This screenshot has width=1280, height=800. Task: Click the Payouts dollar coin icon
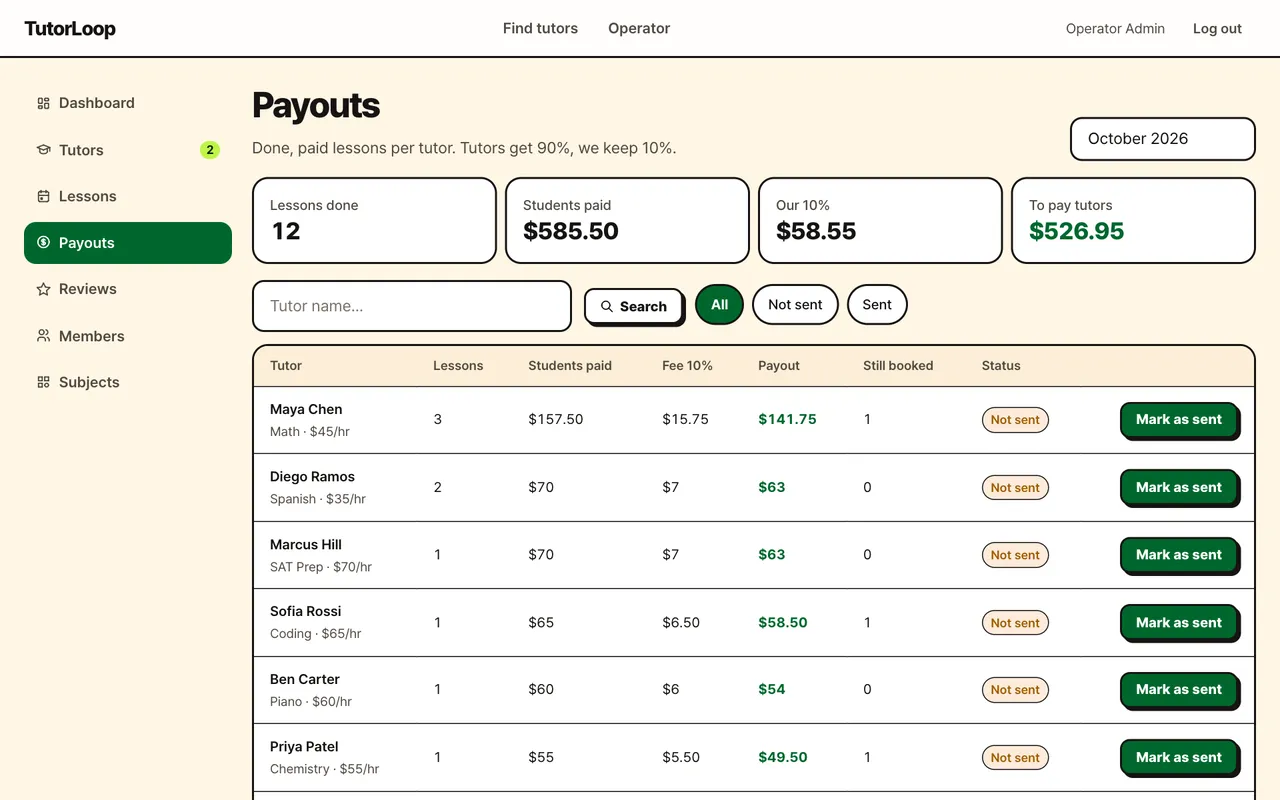(43, 243)
